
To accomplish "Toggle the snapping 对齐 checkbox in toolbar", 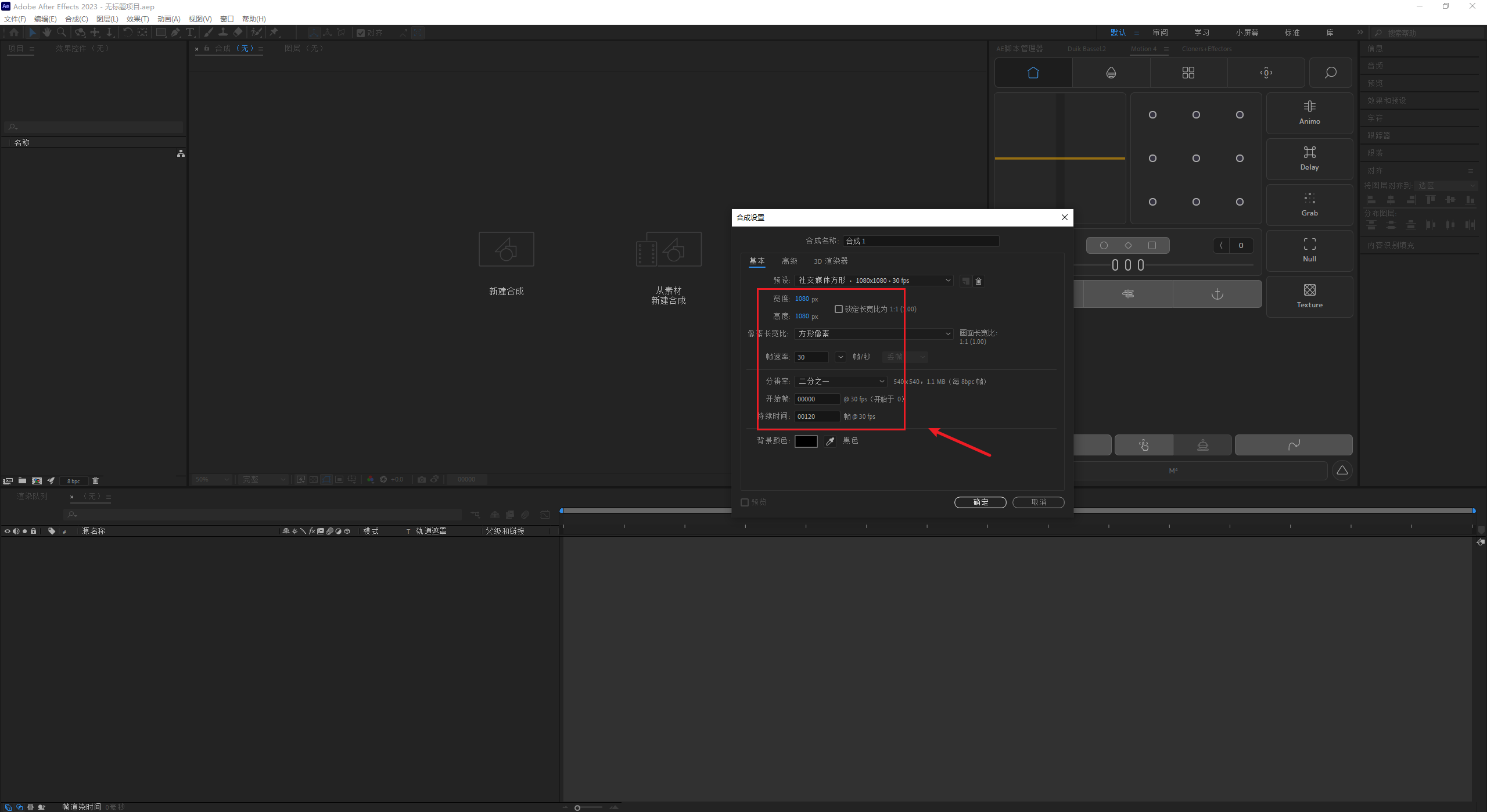I will (x=361, y=33).
